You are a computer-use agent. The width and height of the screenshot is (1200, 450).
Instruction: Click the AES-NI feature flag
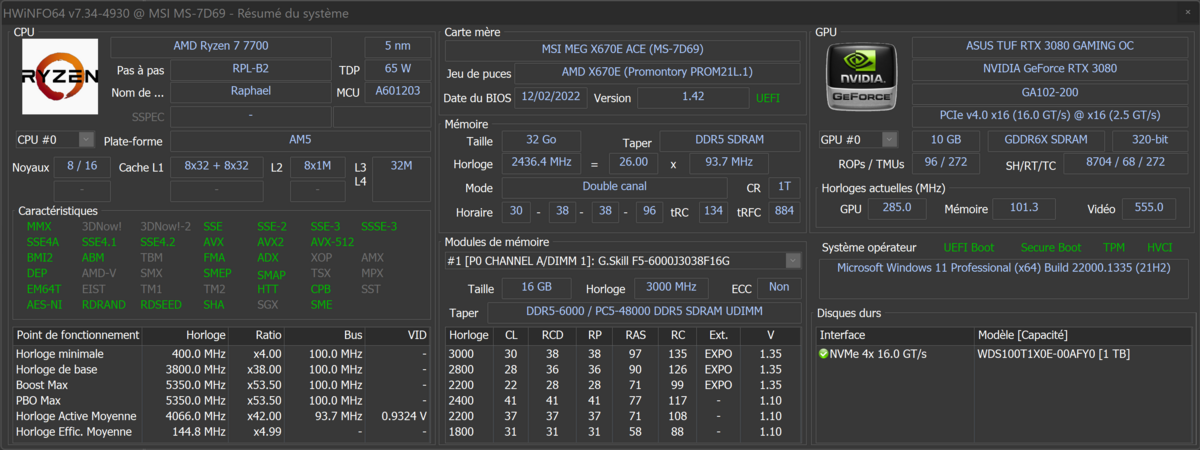tap(44, 305)
